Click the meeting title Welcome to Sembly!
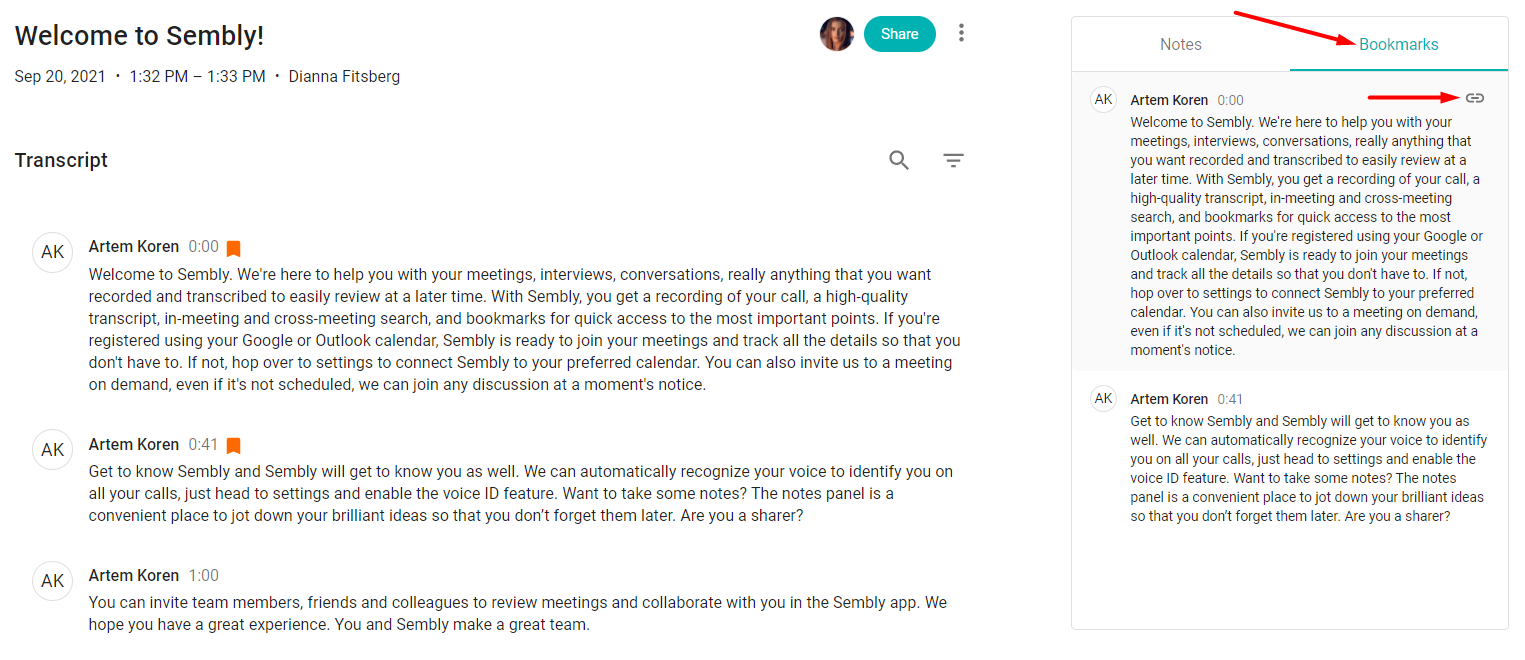The width and height of the screenshot is (1525, 660). (139, 36)
